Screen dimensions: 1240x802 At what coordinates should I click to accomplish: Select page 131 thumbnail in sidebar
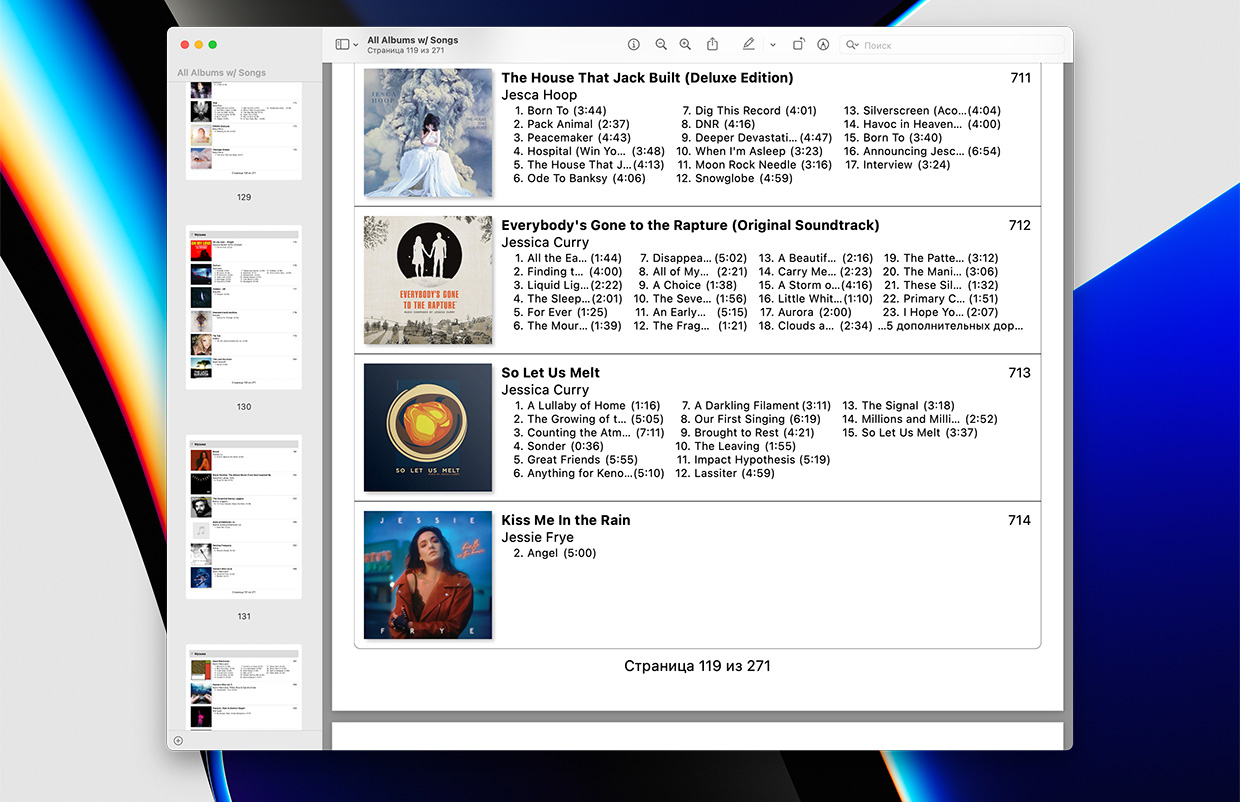(244, 517)
